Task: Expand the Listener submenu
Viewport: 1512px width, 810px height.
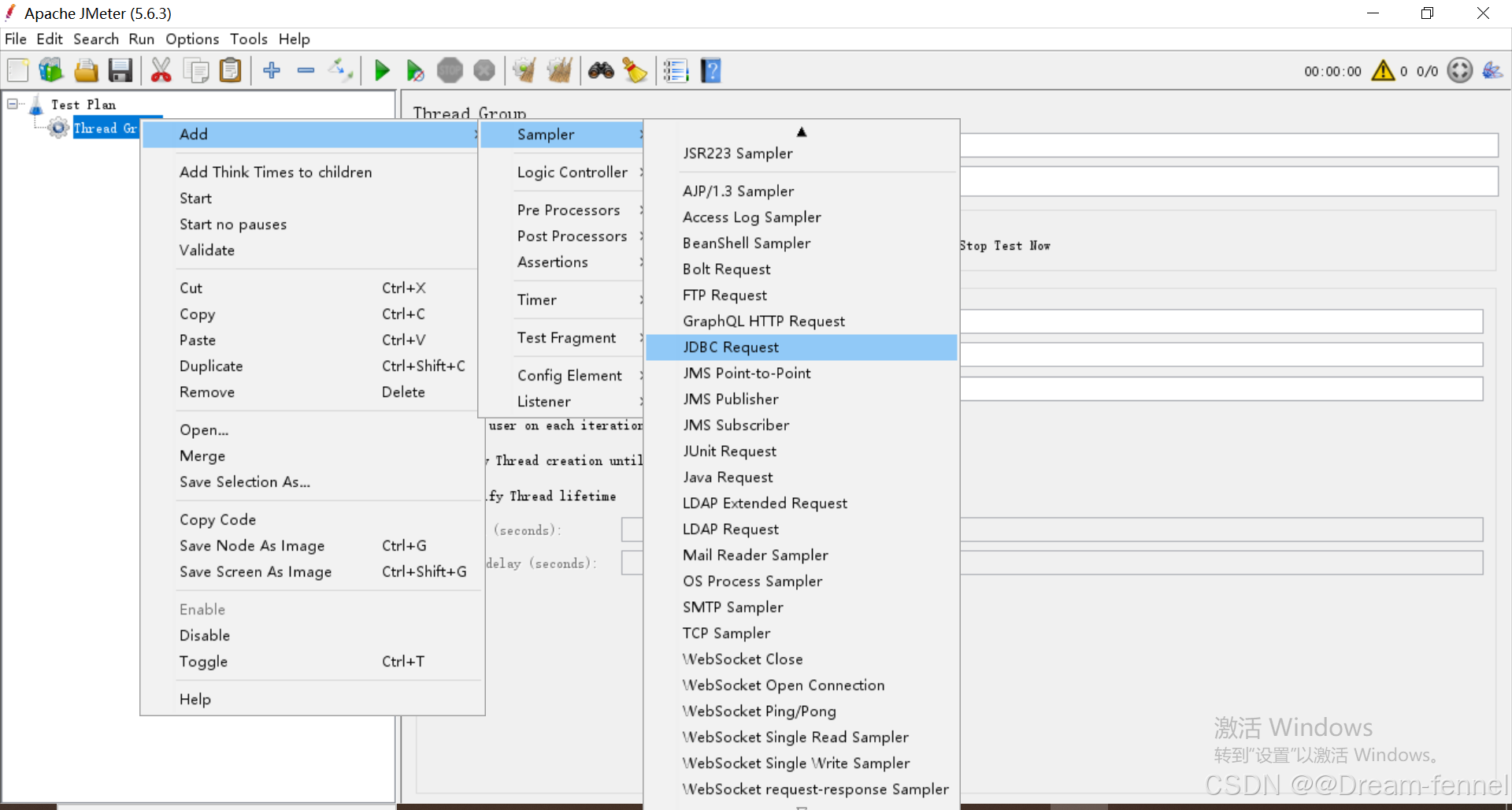Action: click(563, 401)
